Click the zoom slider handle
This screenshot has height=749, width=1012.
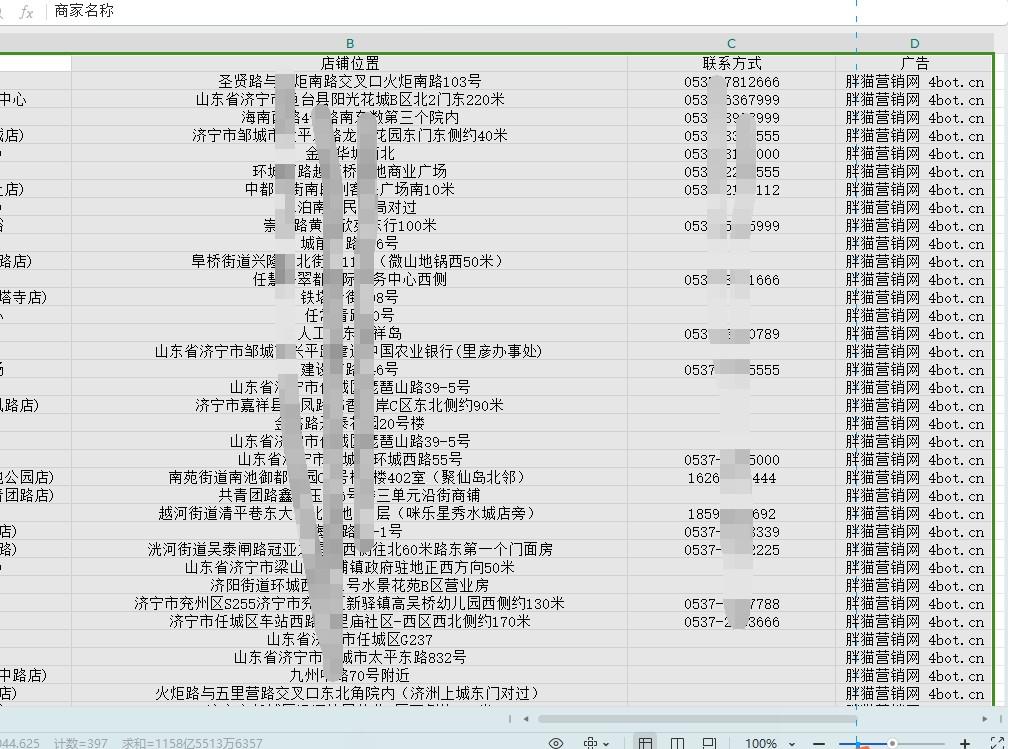point(893,744)
